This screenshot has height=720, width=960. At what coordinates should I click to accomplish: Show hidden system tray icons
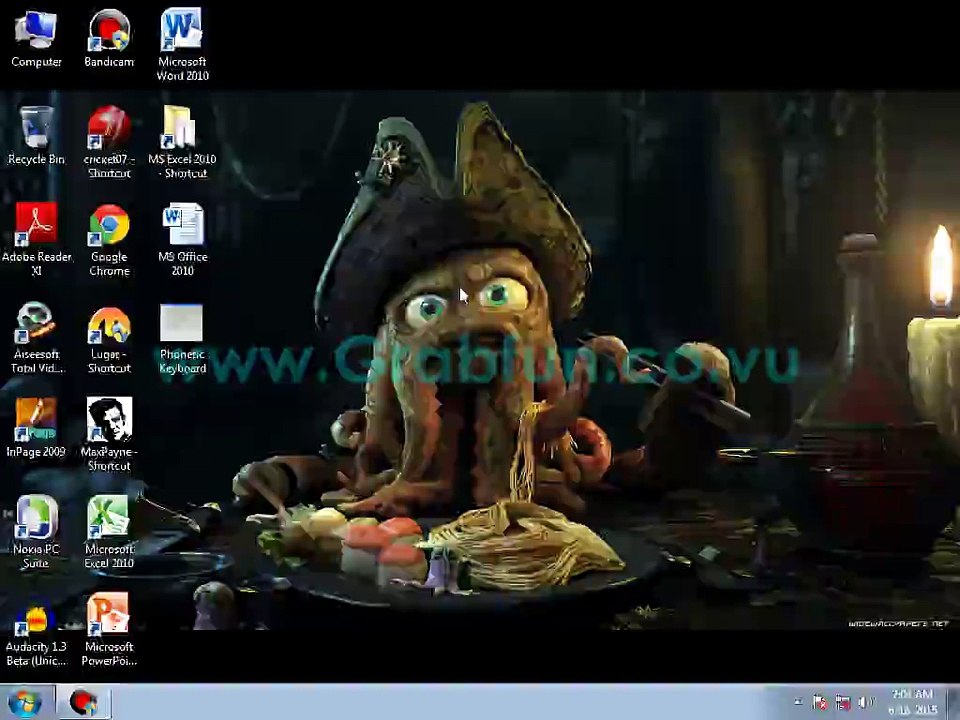[798, 702]
